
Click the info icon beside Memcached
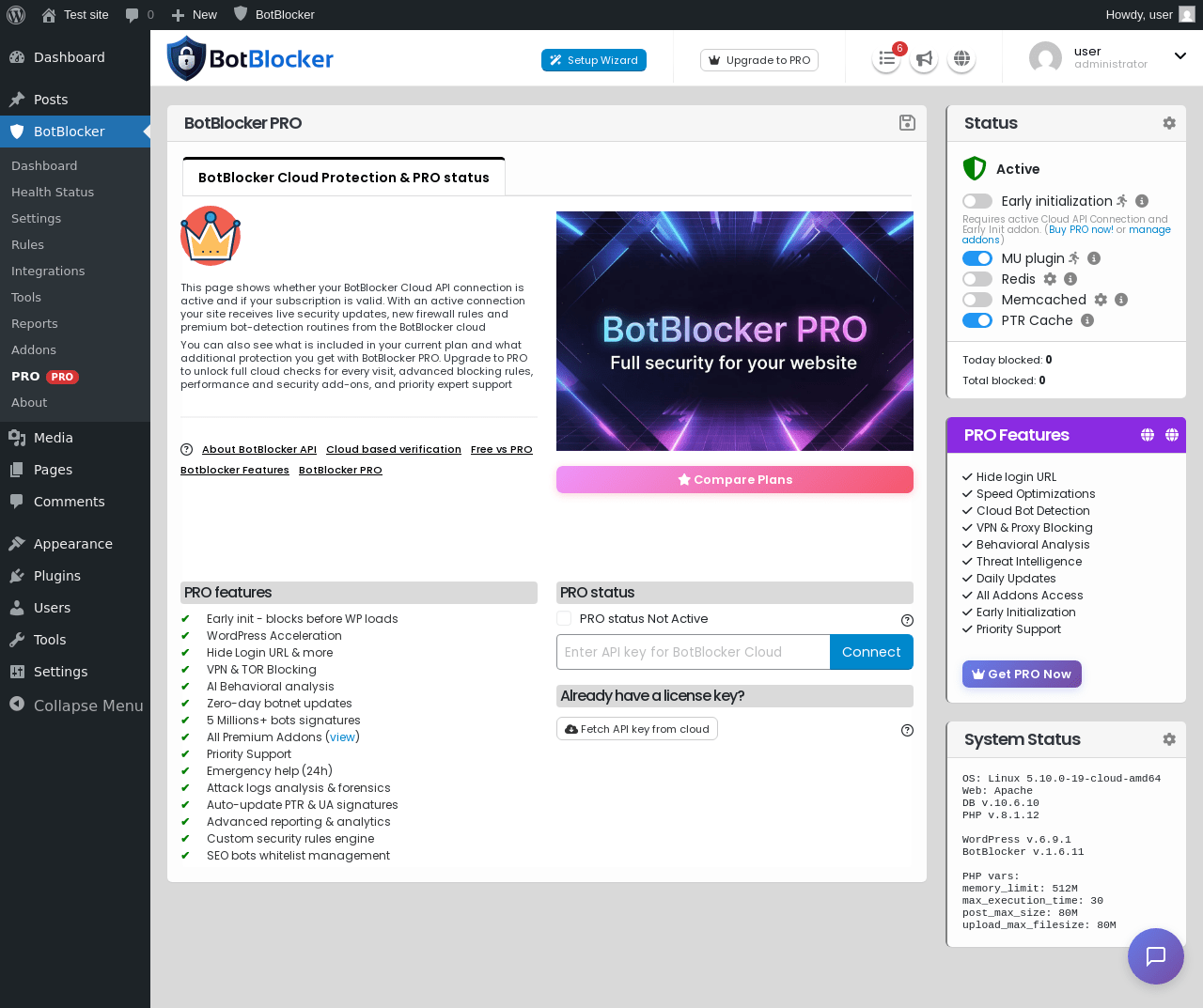tap(1121, 300)
